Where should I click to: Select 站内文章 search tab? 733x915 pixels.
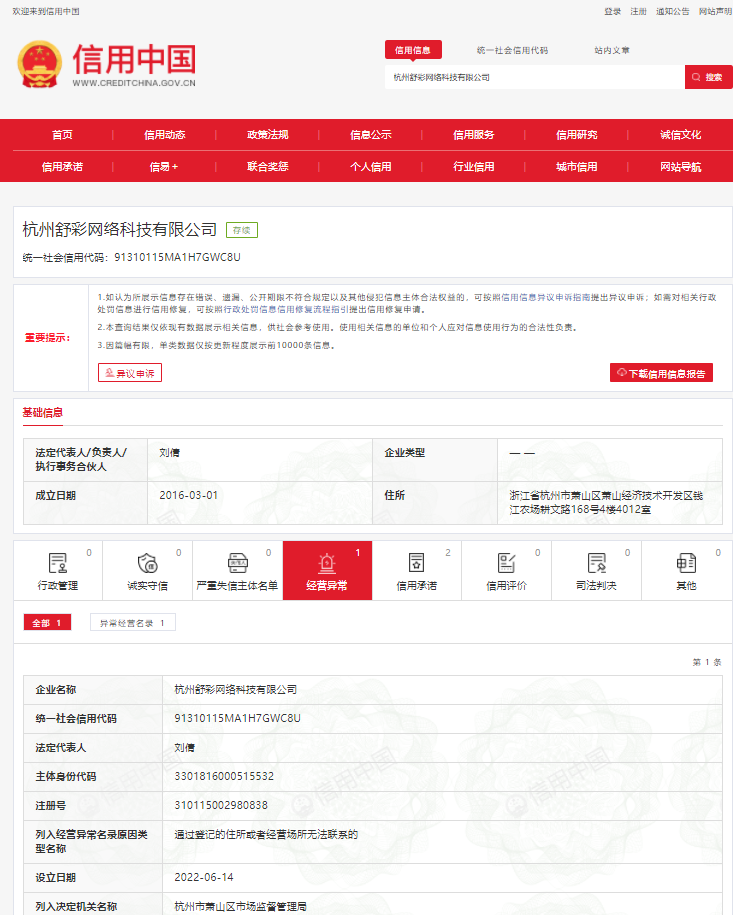click(612, 50)
